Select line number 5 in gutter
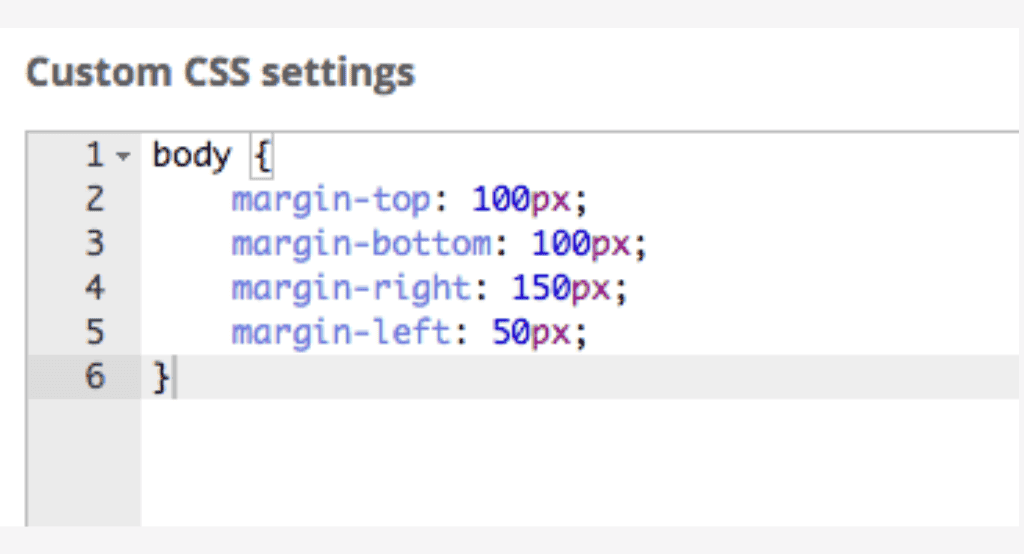This screenshot has width=1024, height=554. pyautogui.click(x=95, y=332)
